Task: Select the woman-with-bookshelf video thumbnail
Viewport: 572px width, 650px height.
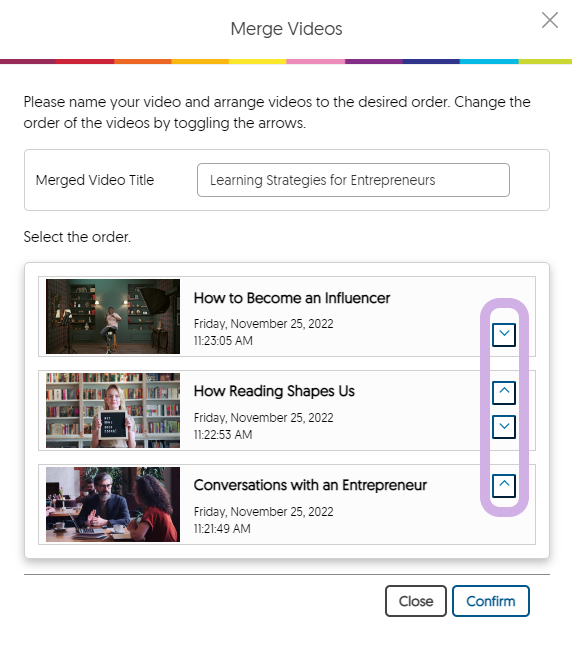Action: [x=113, y=410]
